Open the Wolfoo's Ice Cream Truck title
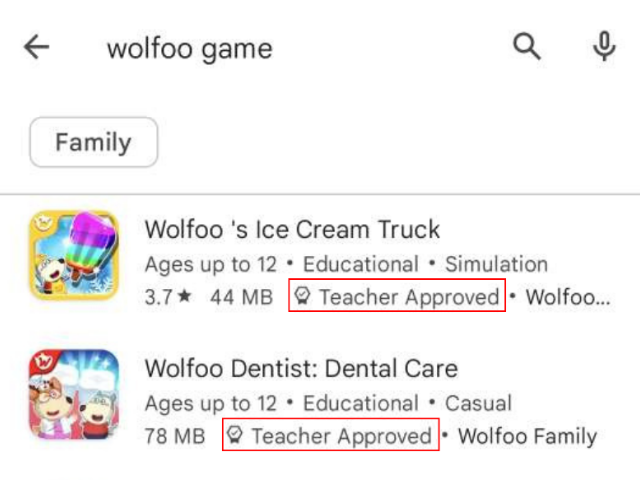Image resolution: width=640 pixels, height=480 pixels. (x=292, y=229)
